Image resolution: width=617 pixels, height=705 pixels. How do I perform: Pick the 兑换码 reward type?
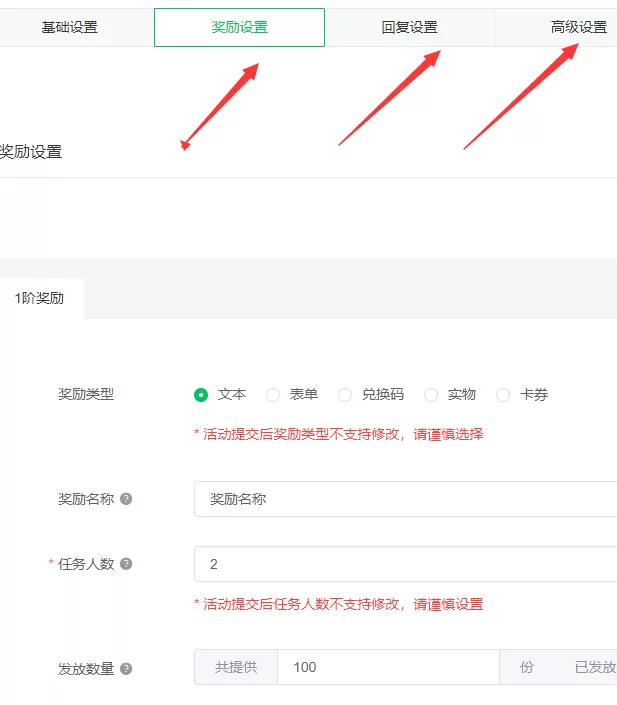pyautogui.click(x=345, y=395)
